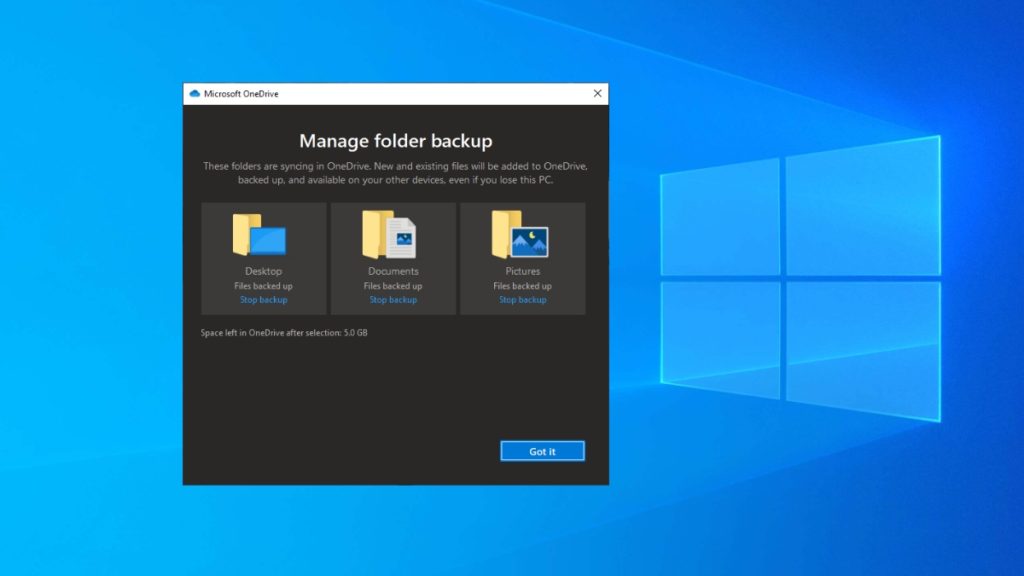
Task: Click the photo graphic on the Pictures tile
Action: pyautogui.click(x=531, y=240)
